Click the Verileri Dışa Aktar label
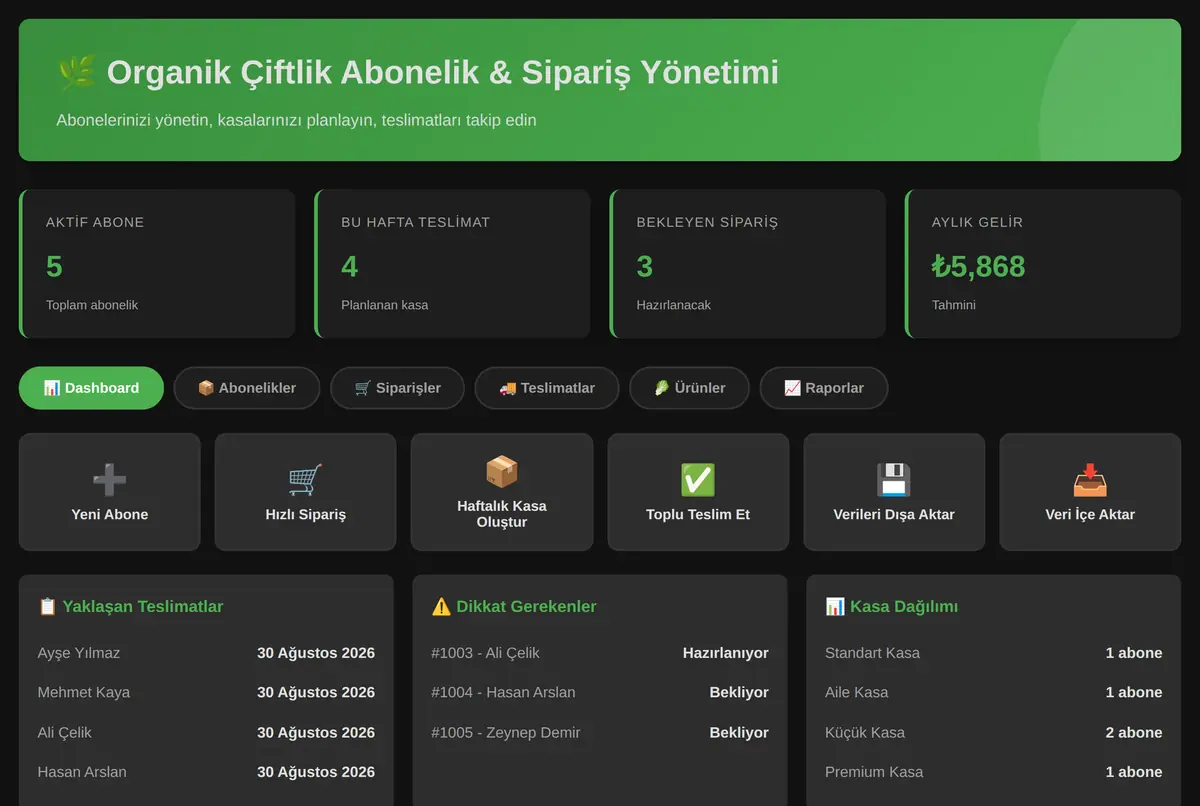The height and width of the screenshot is (806, 1200). tap(894, 514)
